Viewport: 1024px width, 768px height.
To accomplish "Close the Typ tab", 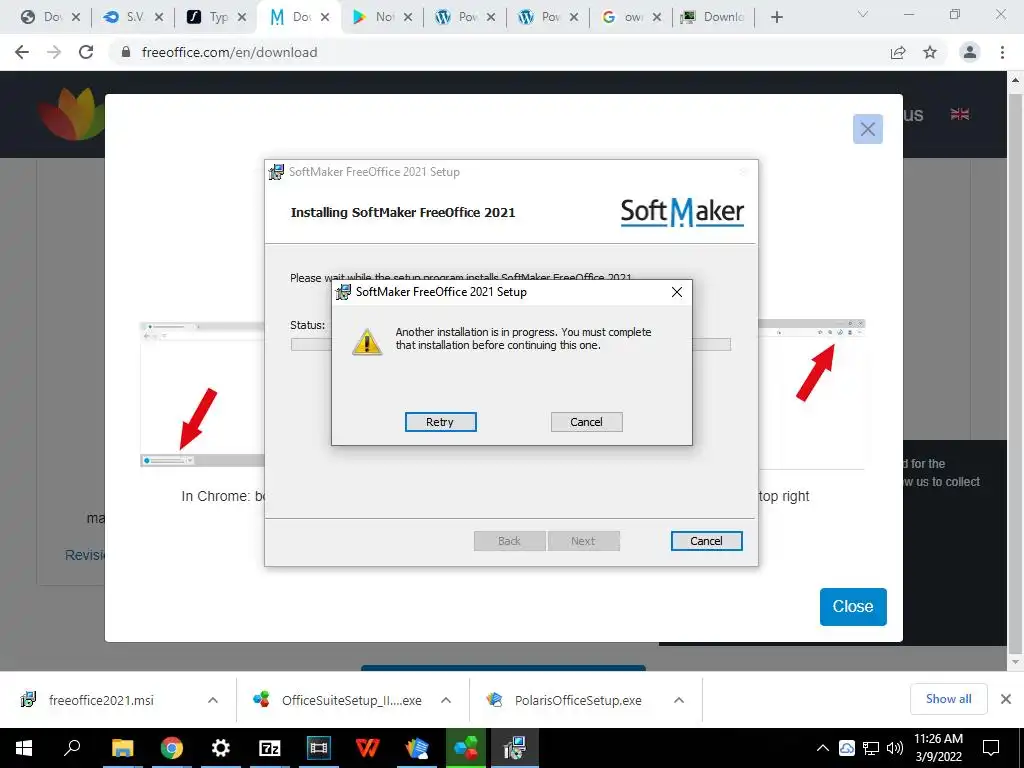I will pos(242,18).
